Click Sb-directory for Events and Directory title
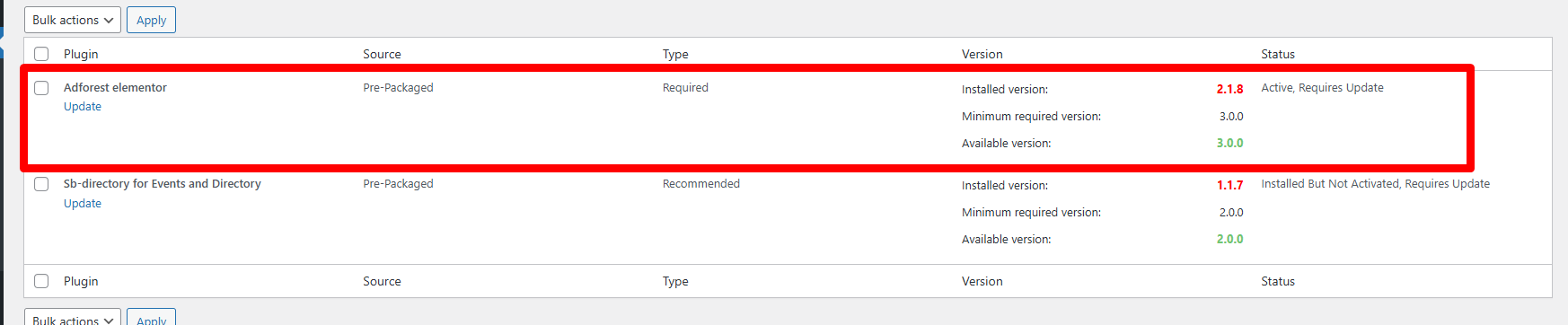Image resolution: width=1568 pixels, height=325 pixels. pyautogui.click(x=163, y=183)
